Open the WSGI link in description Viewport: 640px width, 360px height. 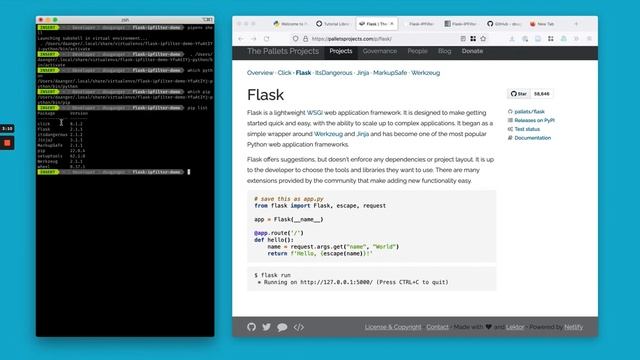click(x=315, y=113)
